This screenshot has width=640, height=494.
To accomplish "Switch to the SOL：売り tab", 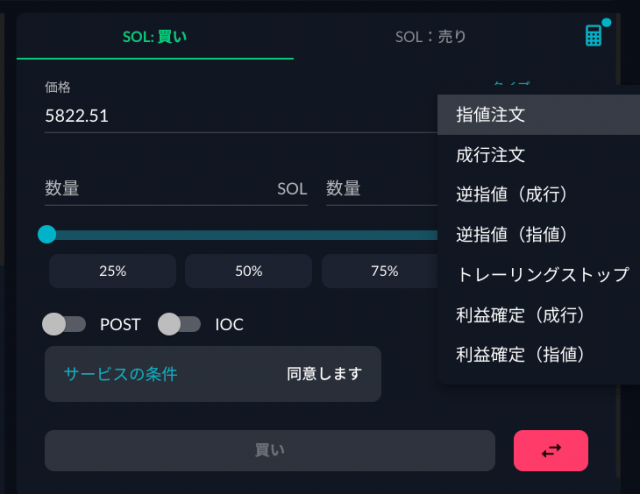I will tap(431, 37).
